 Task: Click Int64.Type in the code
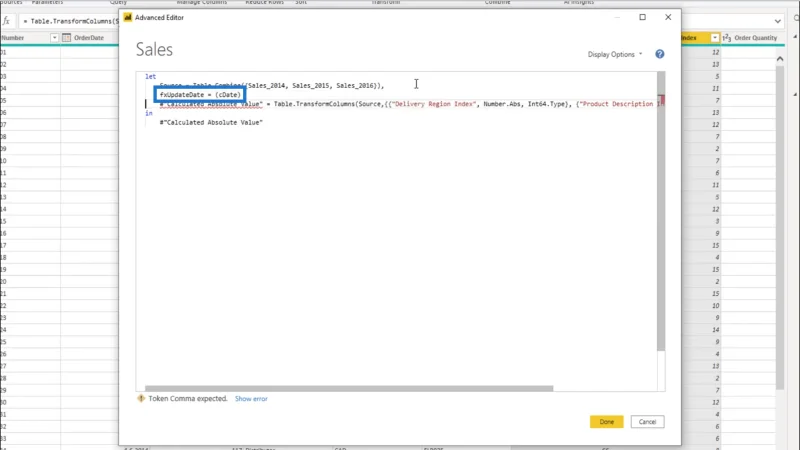546,104
